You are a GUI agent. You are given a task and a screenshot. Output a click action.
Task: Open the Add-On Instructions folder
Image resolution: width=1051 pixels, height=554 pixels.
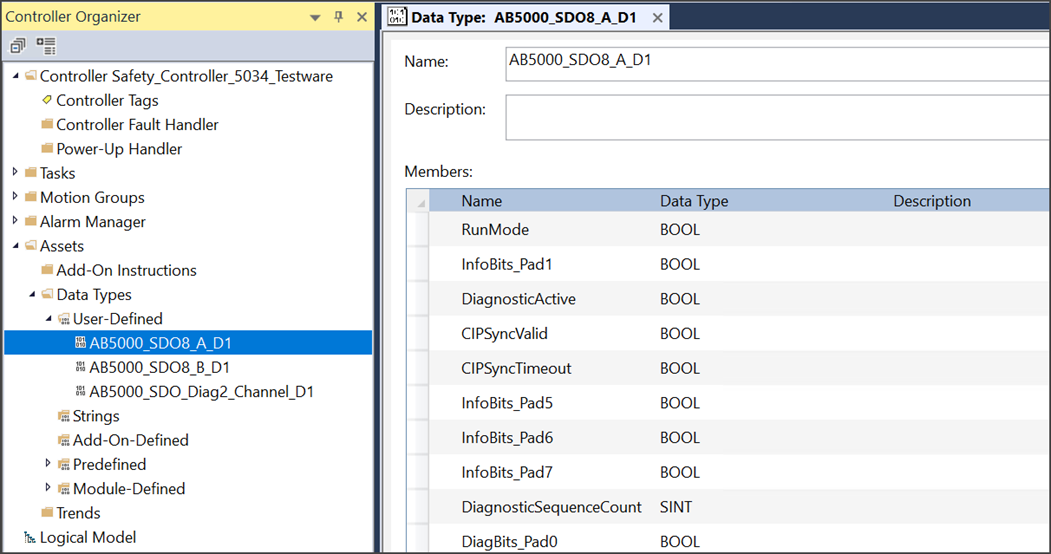126,270
